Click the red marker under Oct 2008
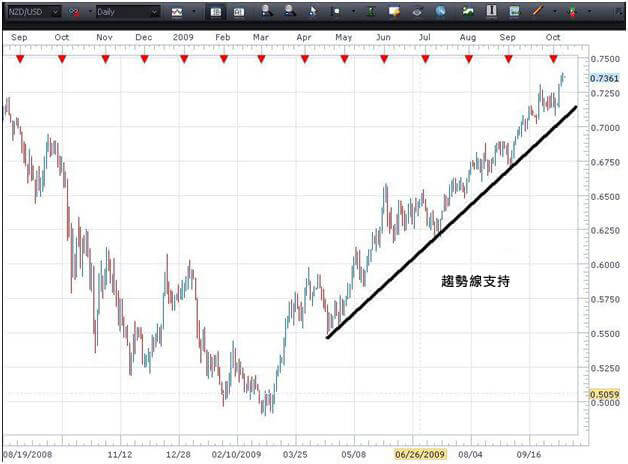The image size is (628, 464). click(x=62, y=59)
